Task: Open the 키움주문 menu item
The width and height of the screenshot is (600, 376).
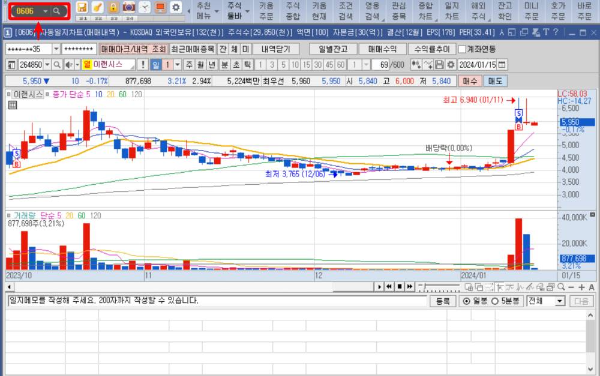Action: [266, 11]
